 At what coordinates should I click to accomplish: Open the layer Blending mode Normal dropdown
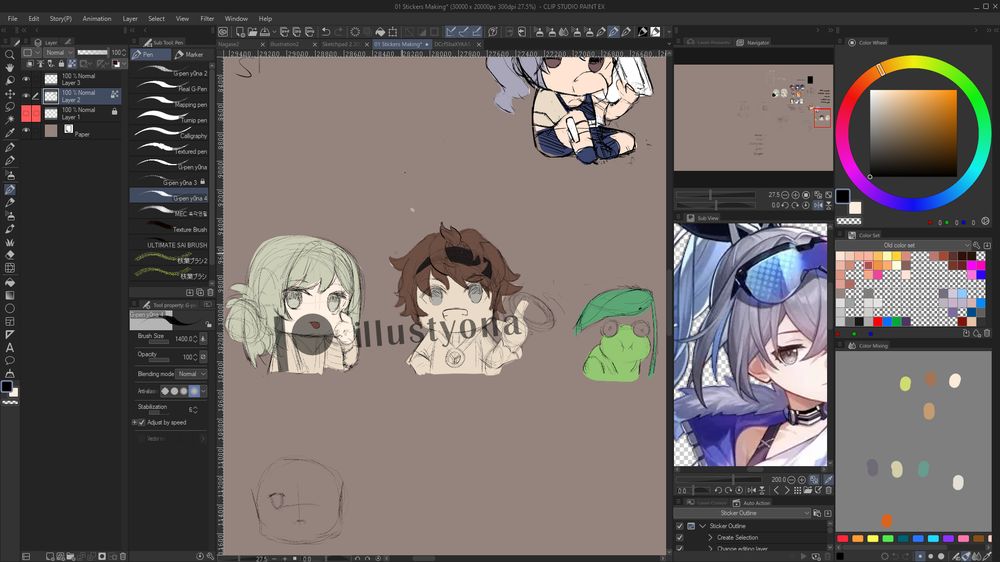tap(59, 52)
